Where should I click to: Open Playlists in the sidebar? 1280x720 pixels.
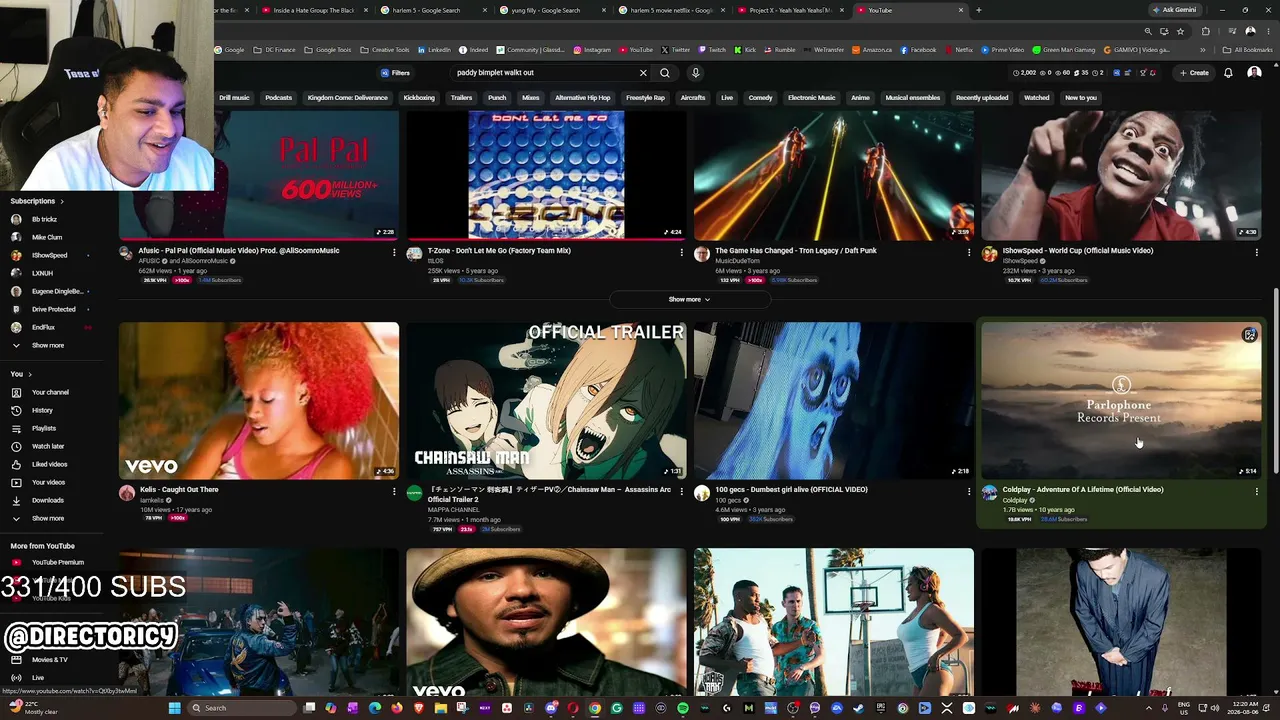44,428
